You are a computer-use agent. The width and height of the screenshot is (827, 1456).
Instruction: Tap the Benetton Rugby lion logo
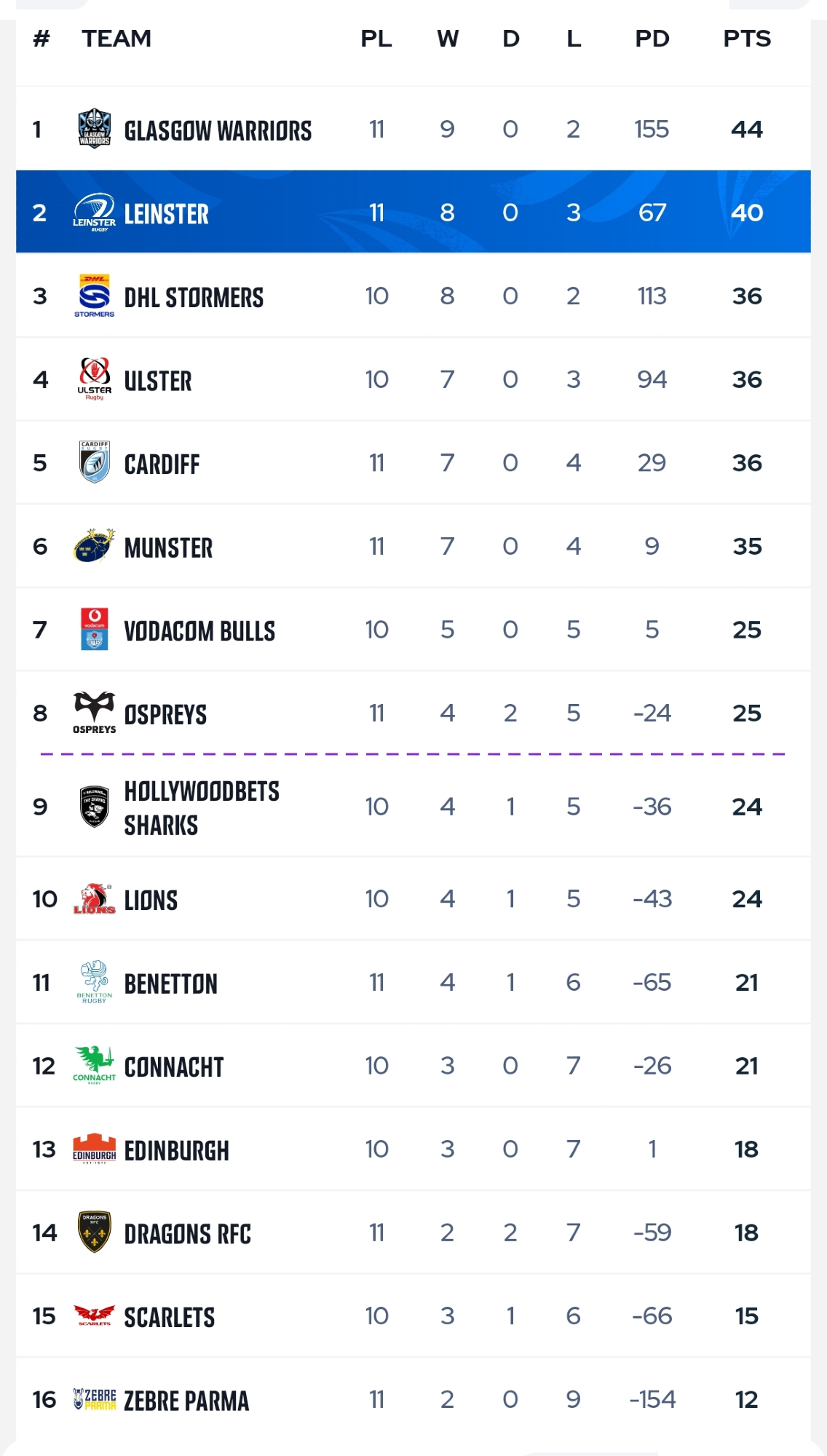click(x=95, y=982)
